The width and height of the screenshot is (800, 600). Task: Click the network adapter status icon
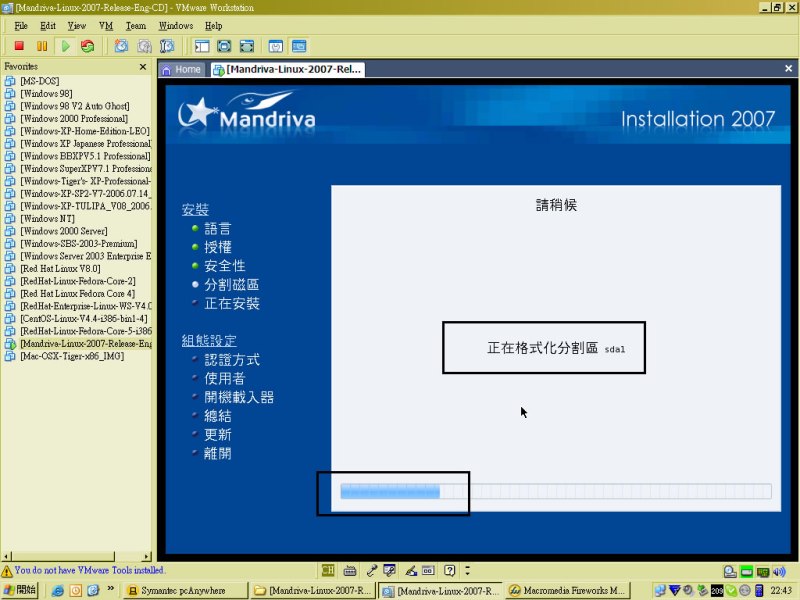[x=763, y=571]
